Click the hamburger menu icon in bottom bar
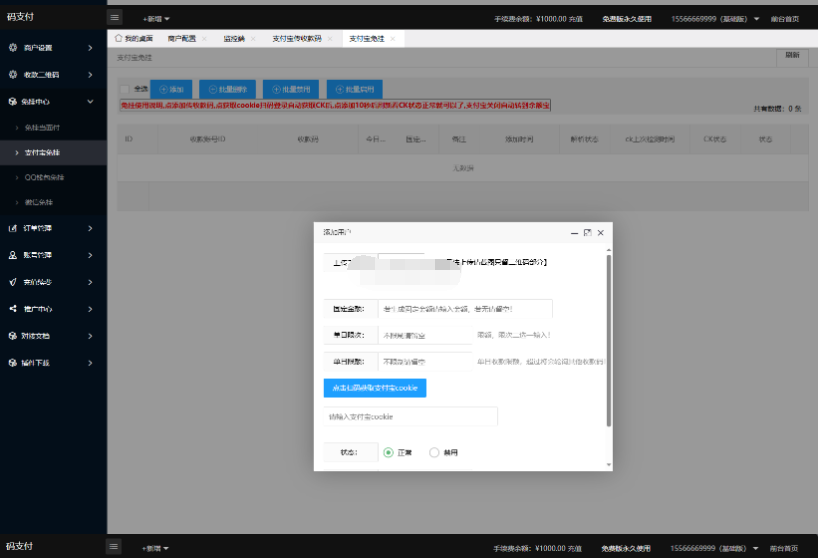This screenshot has width=819, height=558. [x=114, y=547]
